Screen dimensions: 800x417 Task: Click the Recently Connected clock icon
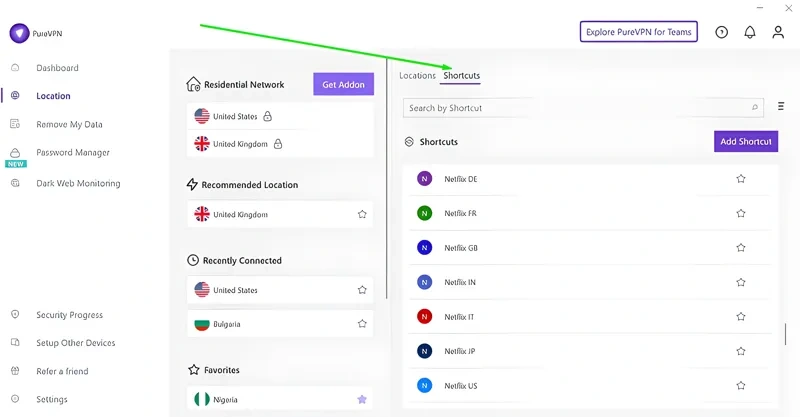coord(193,260)
